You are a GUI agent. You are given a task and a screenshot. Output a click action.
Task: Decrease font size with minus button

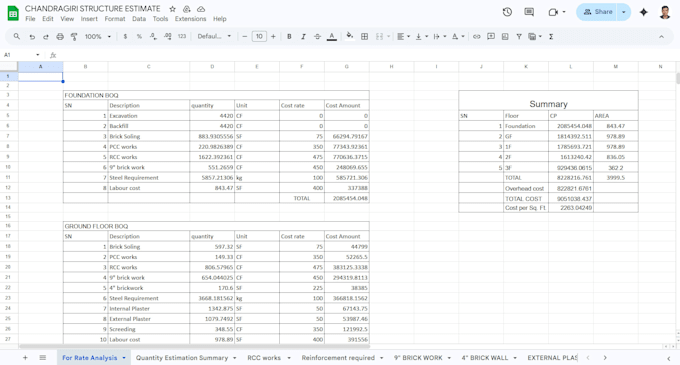pos(245,37)
